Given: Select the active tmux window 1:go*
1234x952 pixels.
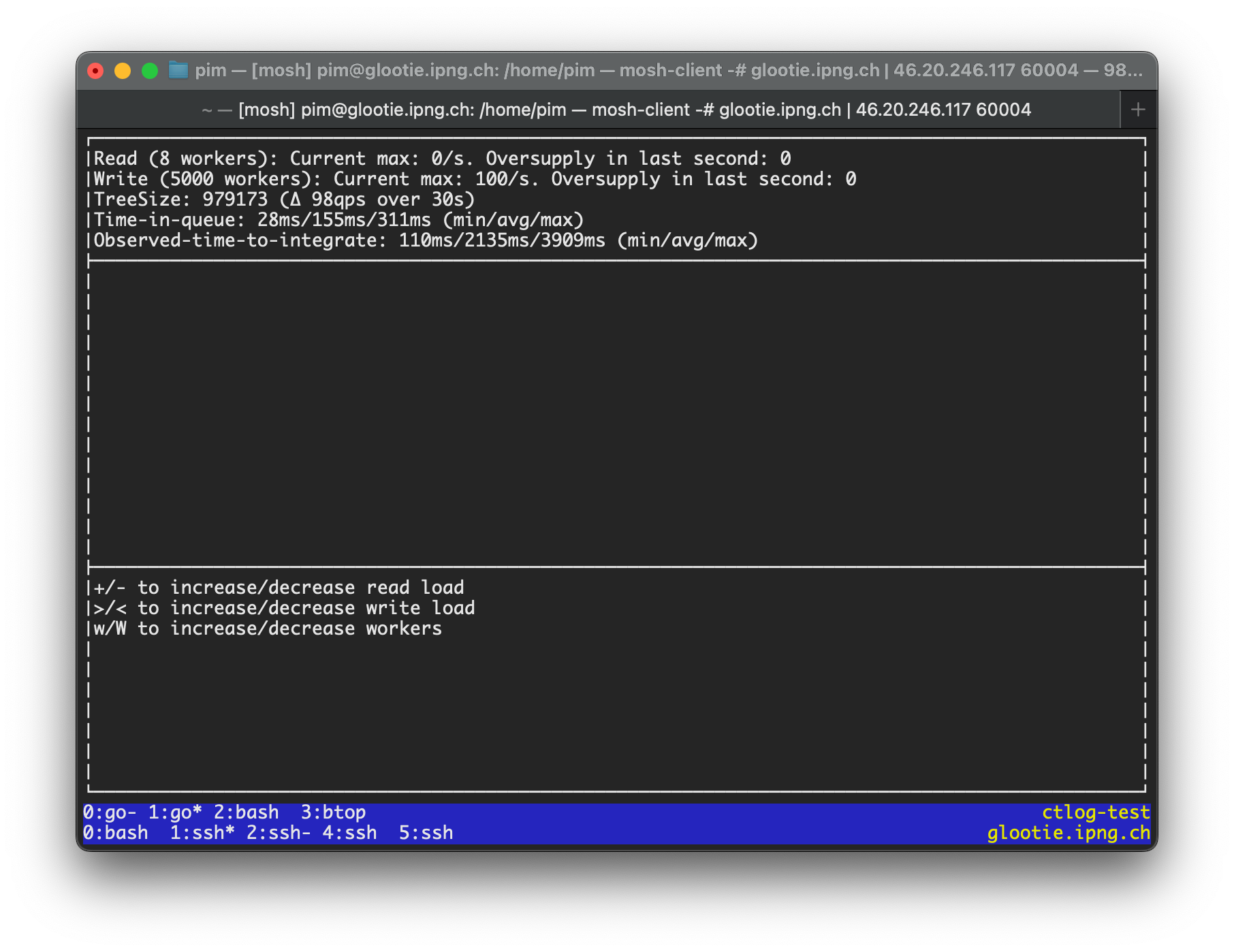Looking at the screenshot, I should (175, 812).
